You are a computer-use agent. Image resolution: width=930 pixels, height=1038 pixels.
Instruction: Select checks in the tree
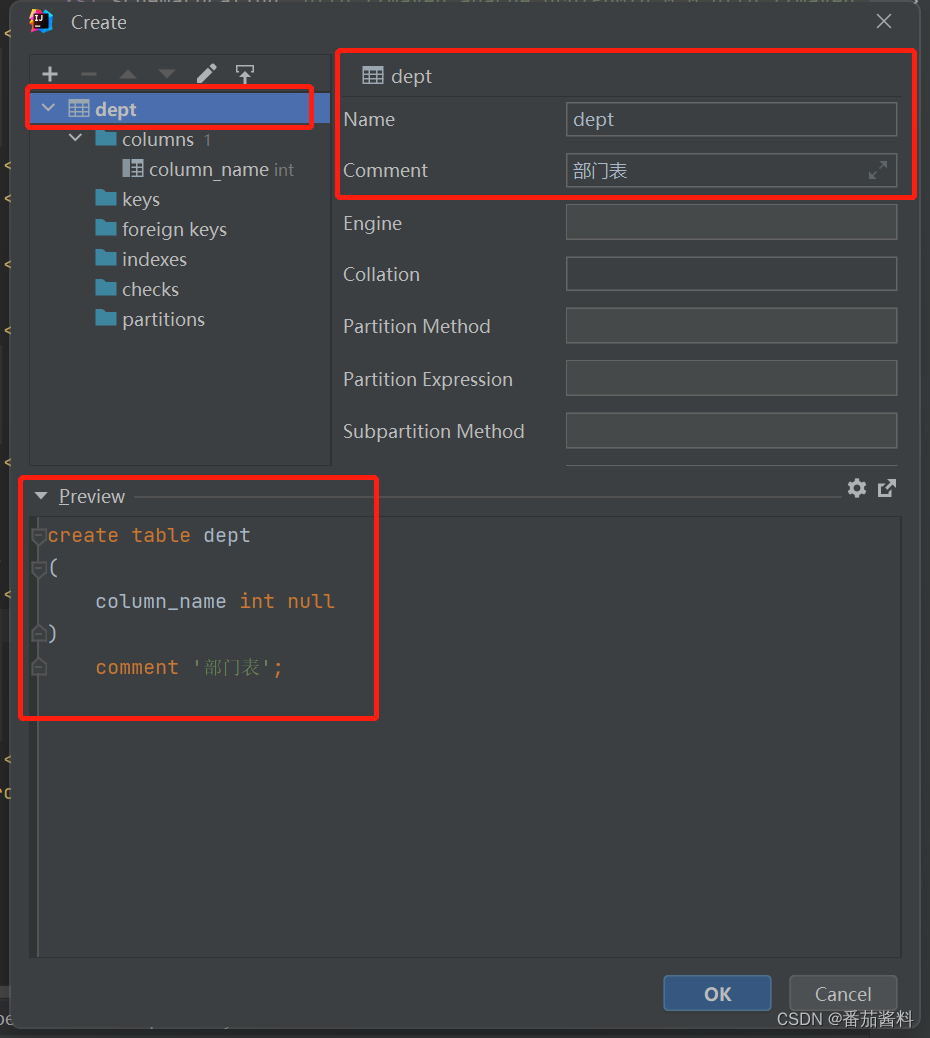180,289
